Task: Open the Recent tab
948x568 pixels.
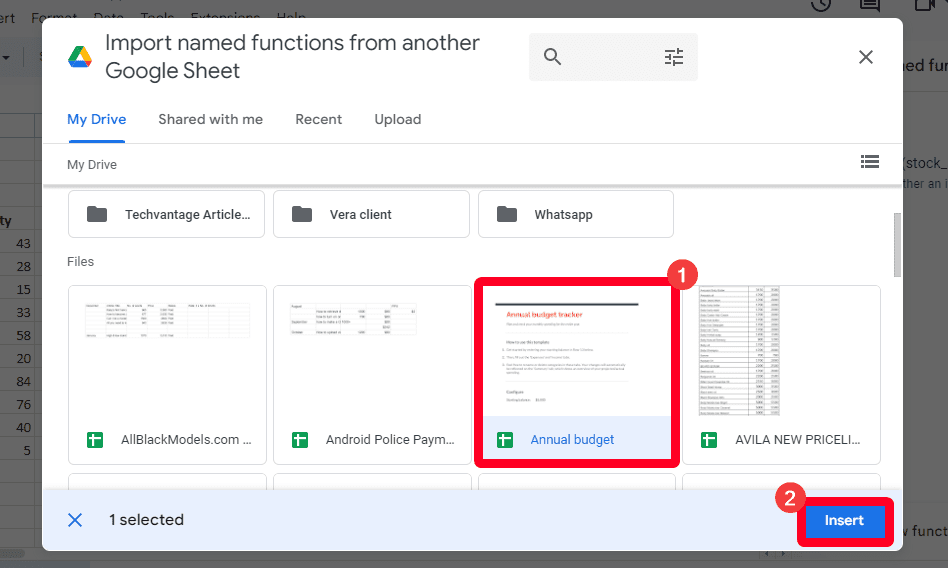Action: point(319,119)
